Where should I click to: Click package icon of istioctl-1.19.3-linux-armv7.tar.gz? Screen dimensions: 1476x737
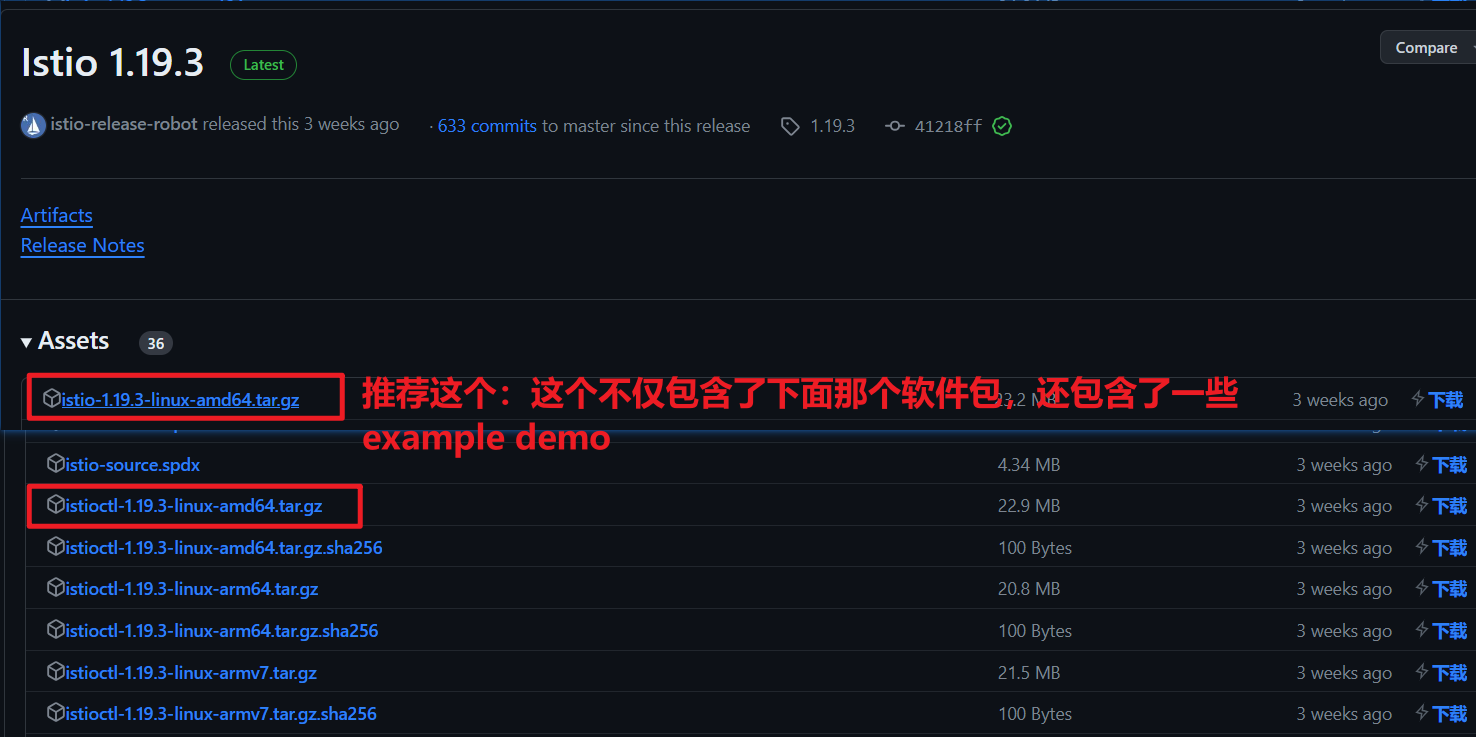pos(56,672)
